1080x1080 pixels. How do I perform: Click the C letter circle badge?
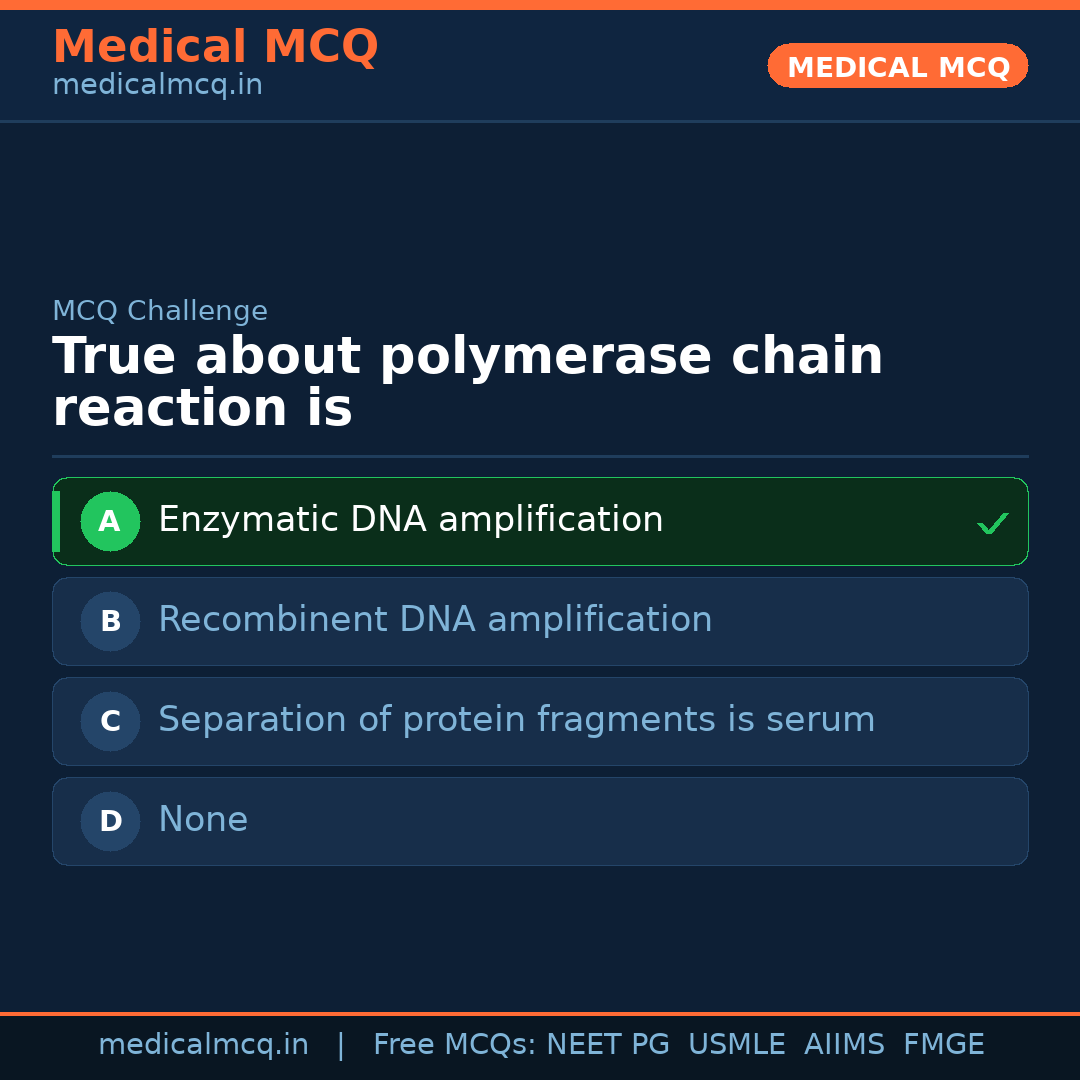[x=110, y=721]
